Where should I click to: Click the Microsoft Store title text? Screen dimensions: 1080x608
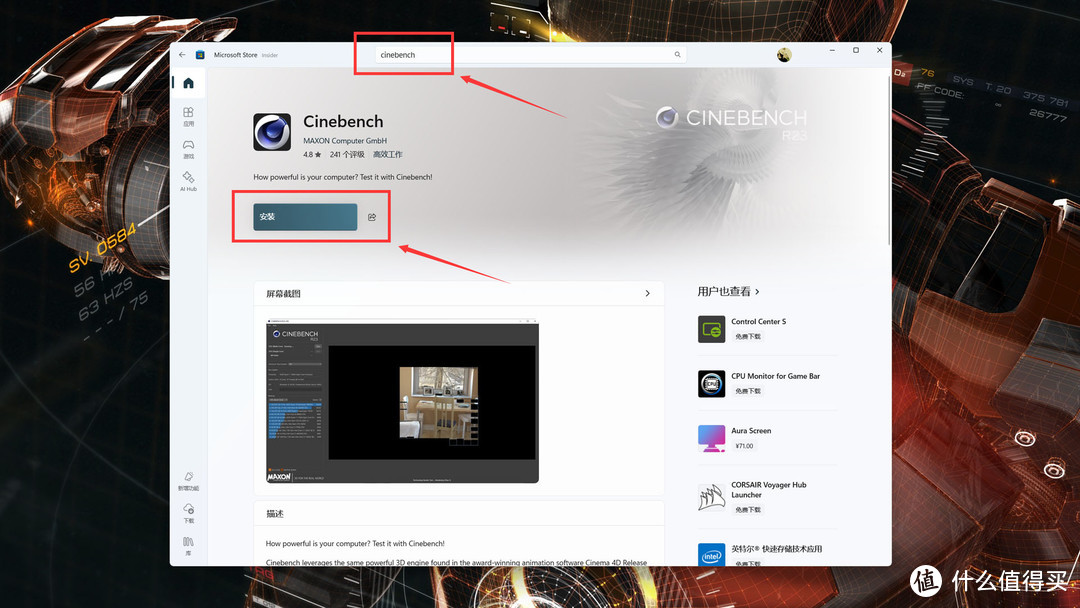coord(235,54)
